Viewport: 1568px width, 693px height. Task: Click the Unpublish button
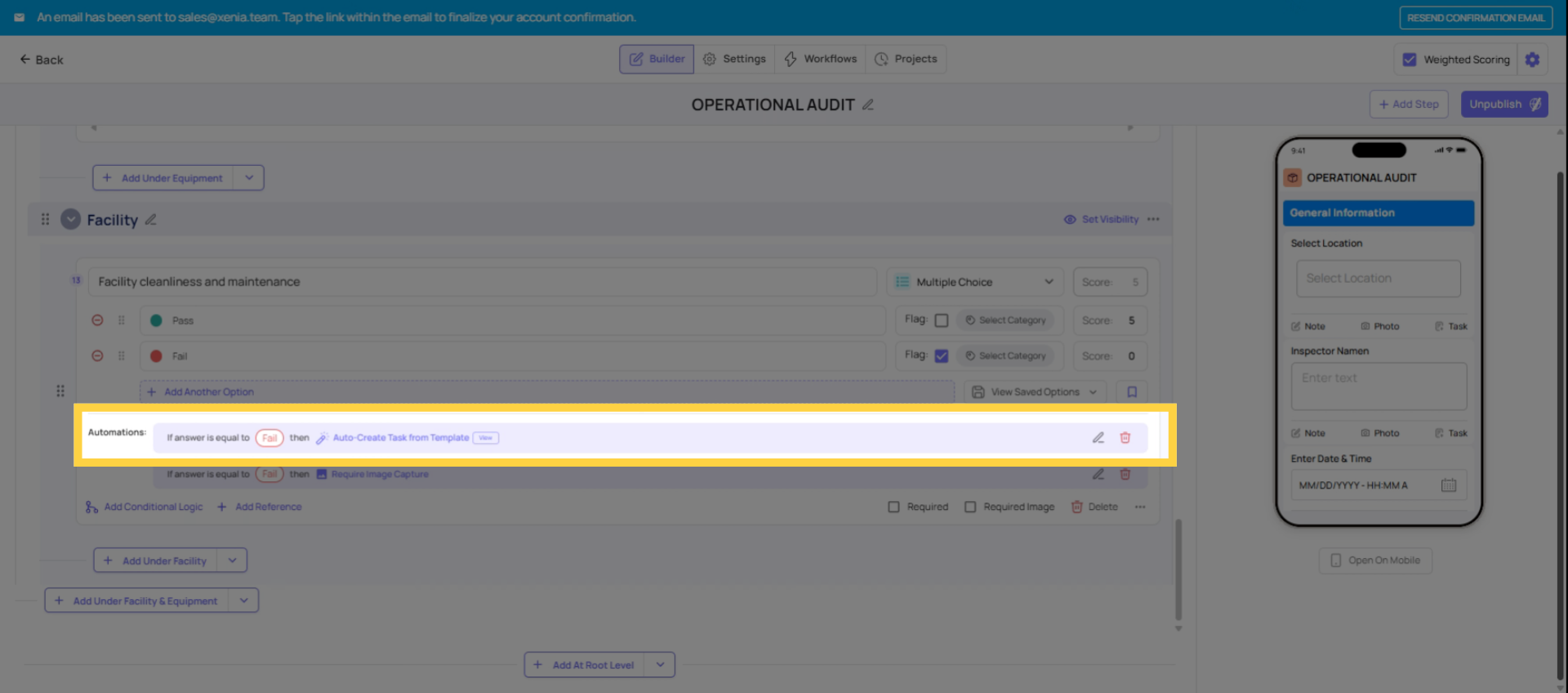click(1504, 105)
